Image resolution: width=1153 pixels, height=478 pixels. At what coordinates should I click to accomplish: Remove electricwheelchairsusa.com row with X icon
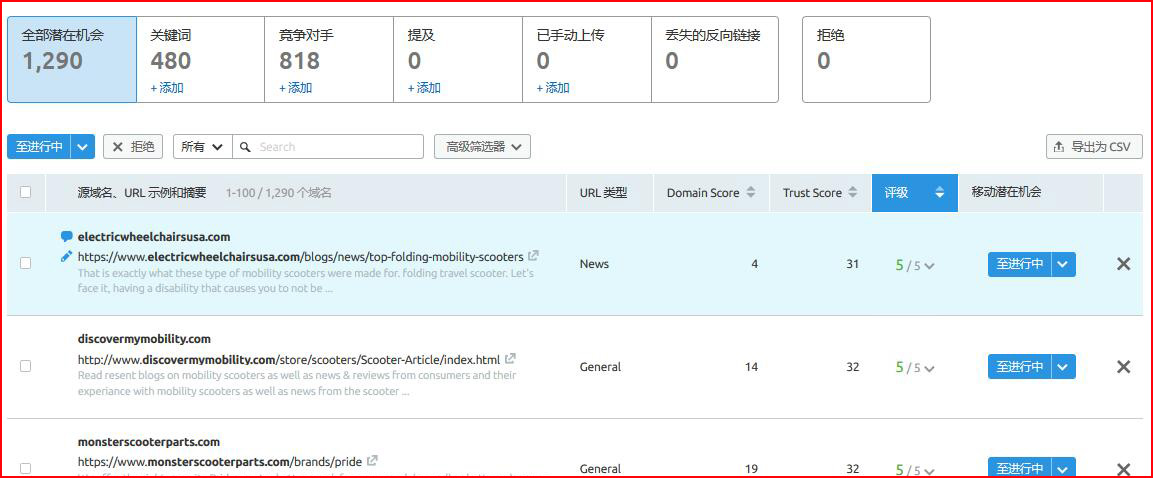coord(1123,264)
